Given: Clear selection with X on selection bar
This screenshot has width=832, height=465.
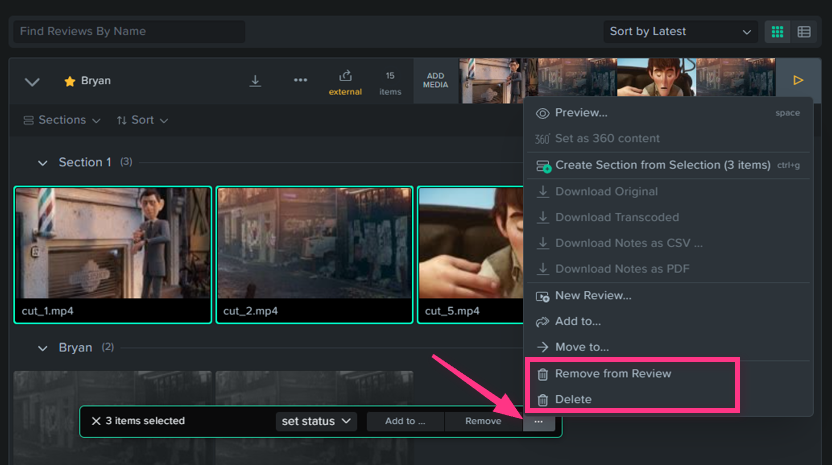Looking at the screenshot, I should click(96, 421).
